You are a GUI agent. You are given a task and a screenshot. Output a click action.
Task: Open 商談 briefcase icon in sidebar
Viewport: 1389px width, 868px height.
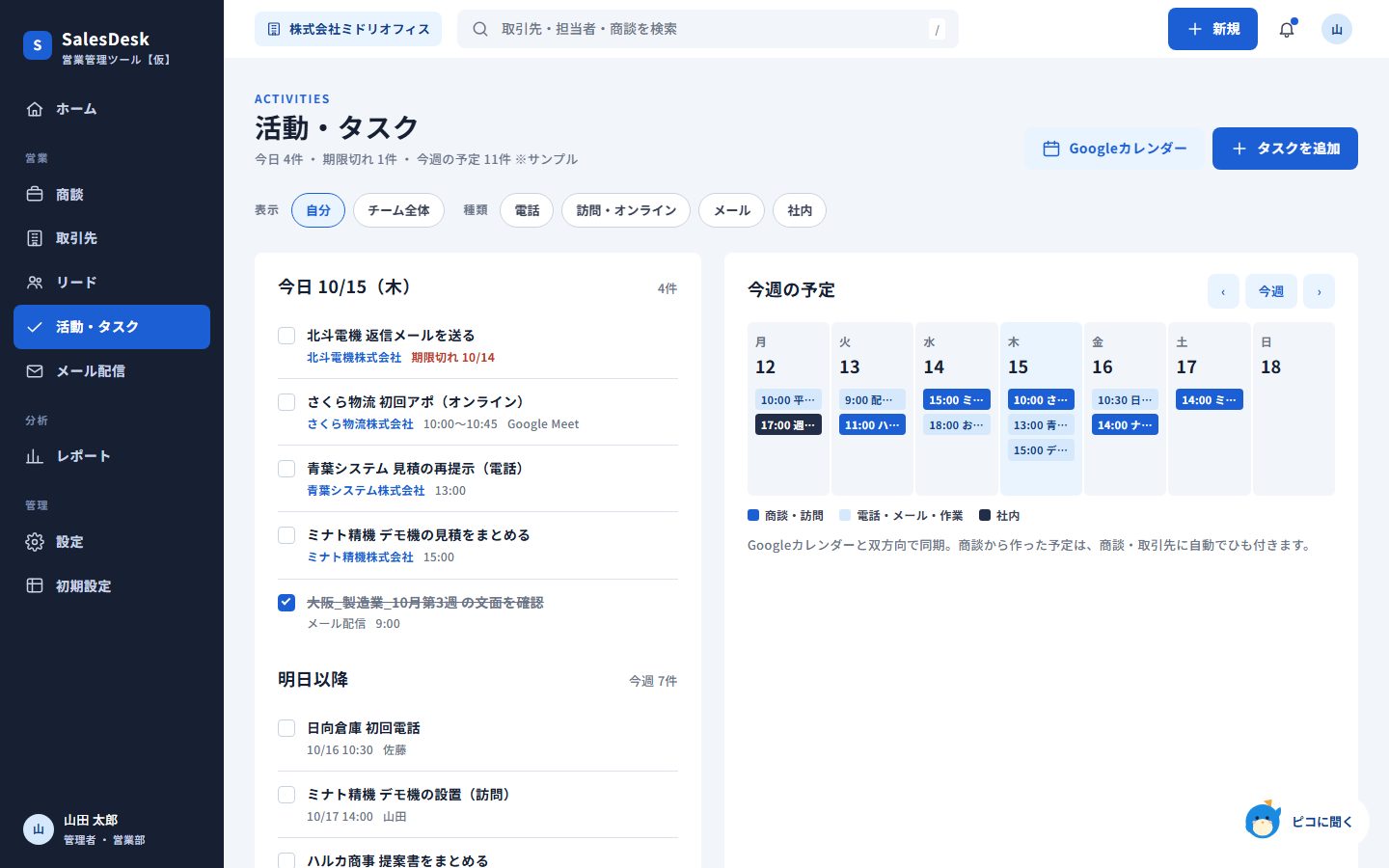35,194
